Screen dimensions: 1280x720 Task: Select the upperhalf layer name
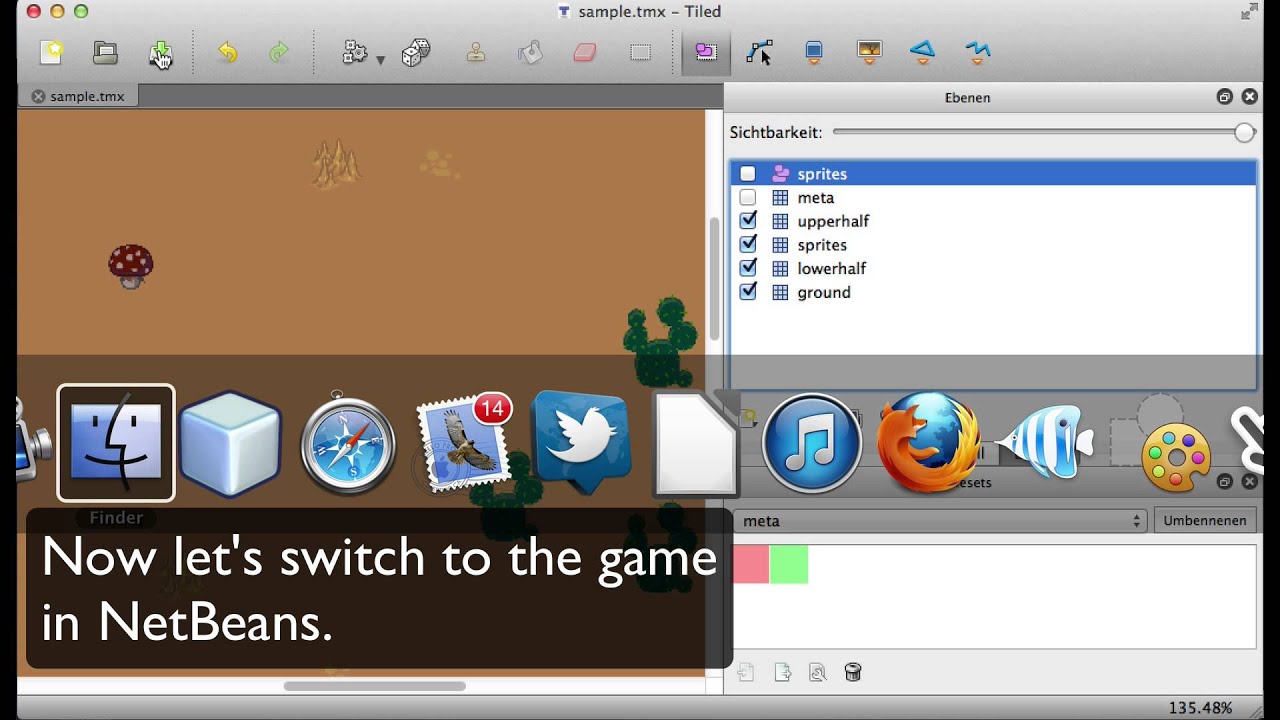[x=833, y=221]
